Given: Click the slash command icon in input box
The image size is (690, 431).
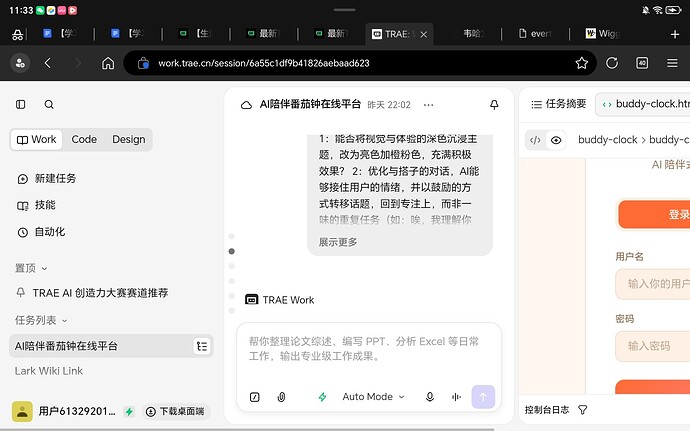Looking at the screenshot, I should [254, 397].
